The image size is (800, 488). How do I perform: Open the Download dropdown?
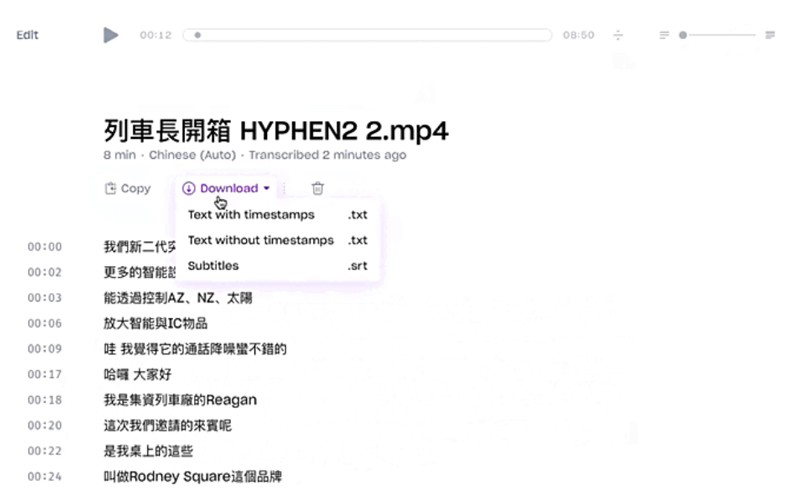click(x=226, y=188)
